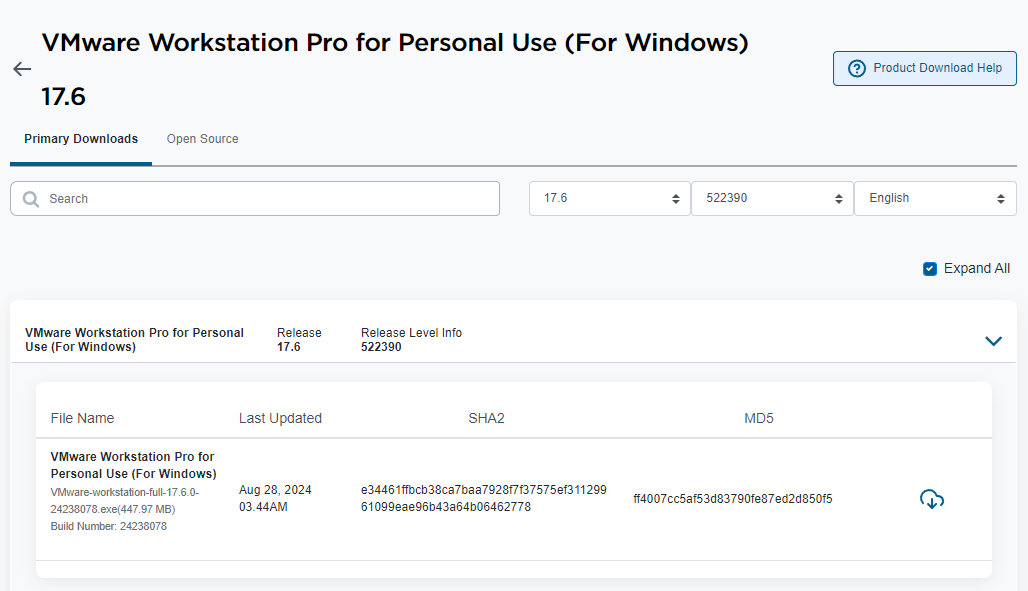
Task: Click the download cloud icon
Action: (932, 499)
